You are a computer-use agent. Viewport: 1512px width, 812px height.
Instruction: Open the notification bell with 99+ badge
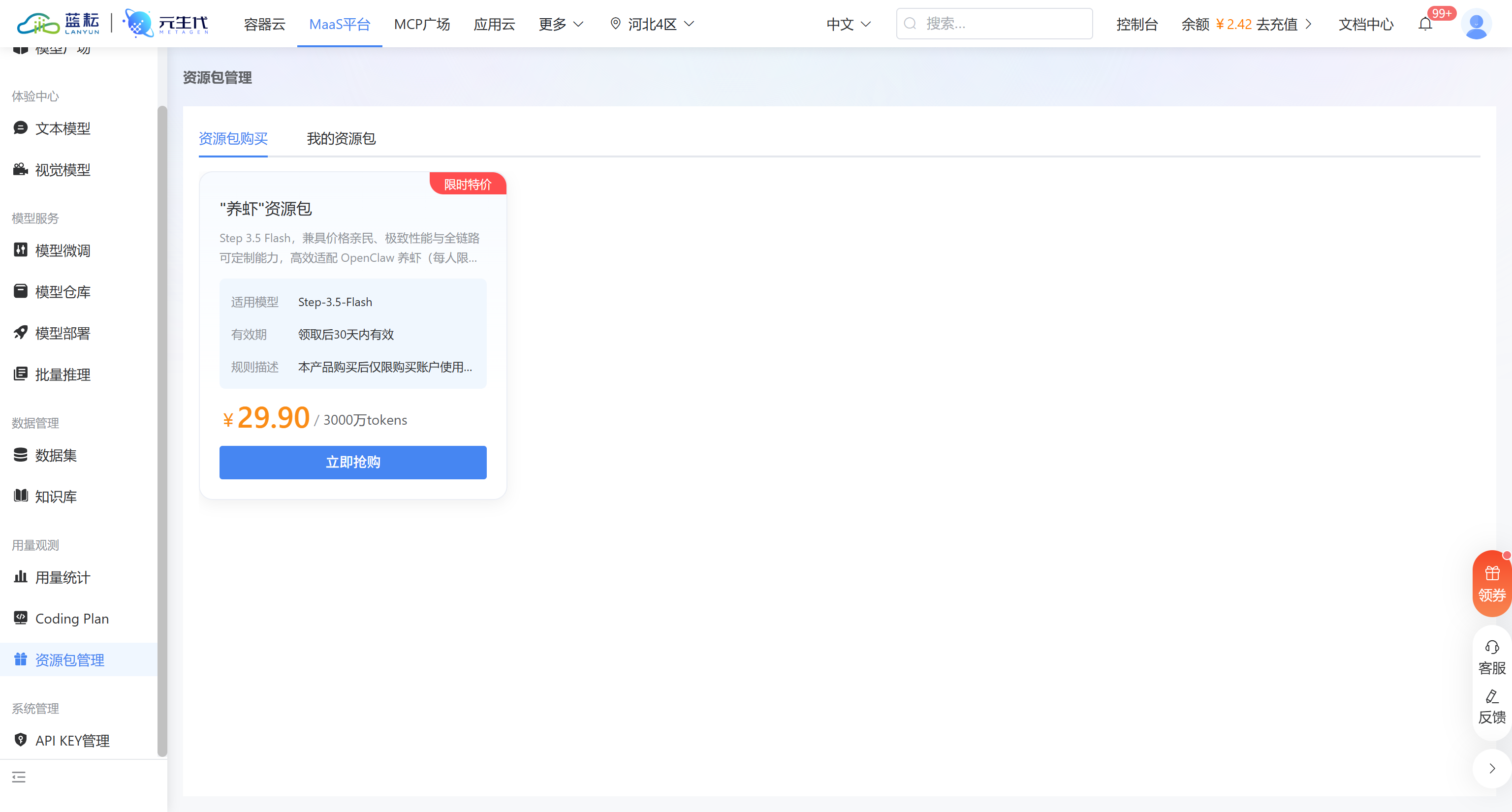[1425, 24]
